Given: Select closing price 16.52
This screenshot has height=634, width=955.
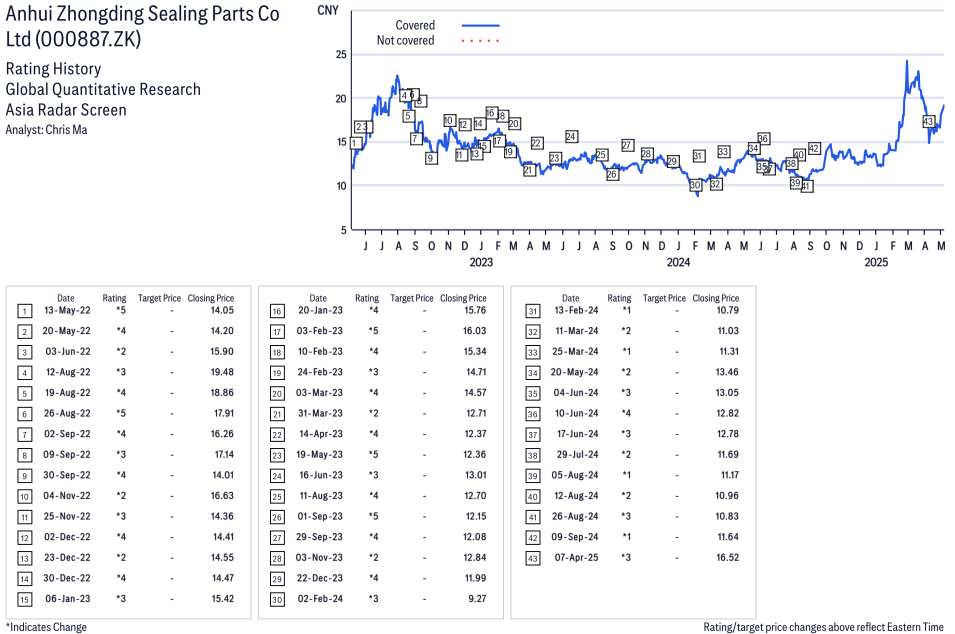Looking at the screenshot, I should (x=727, y=558).
